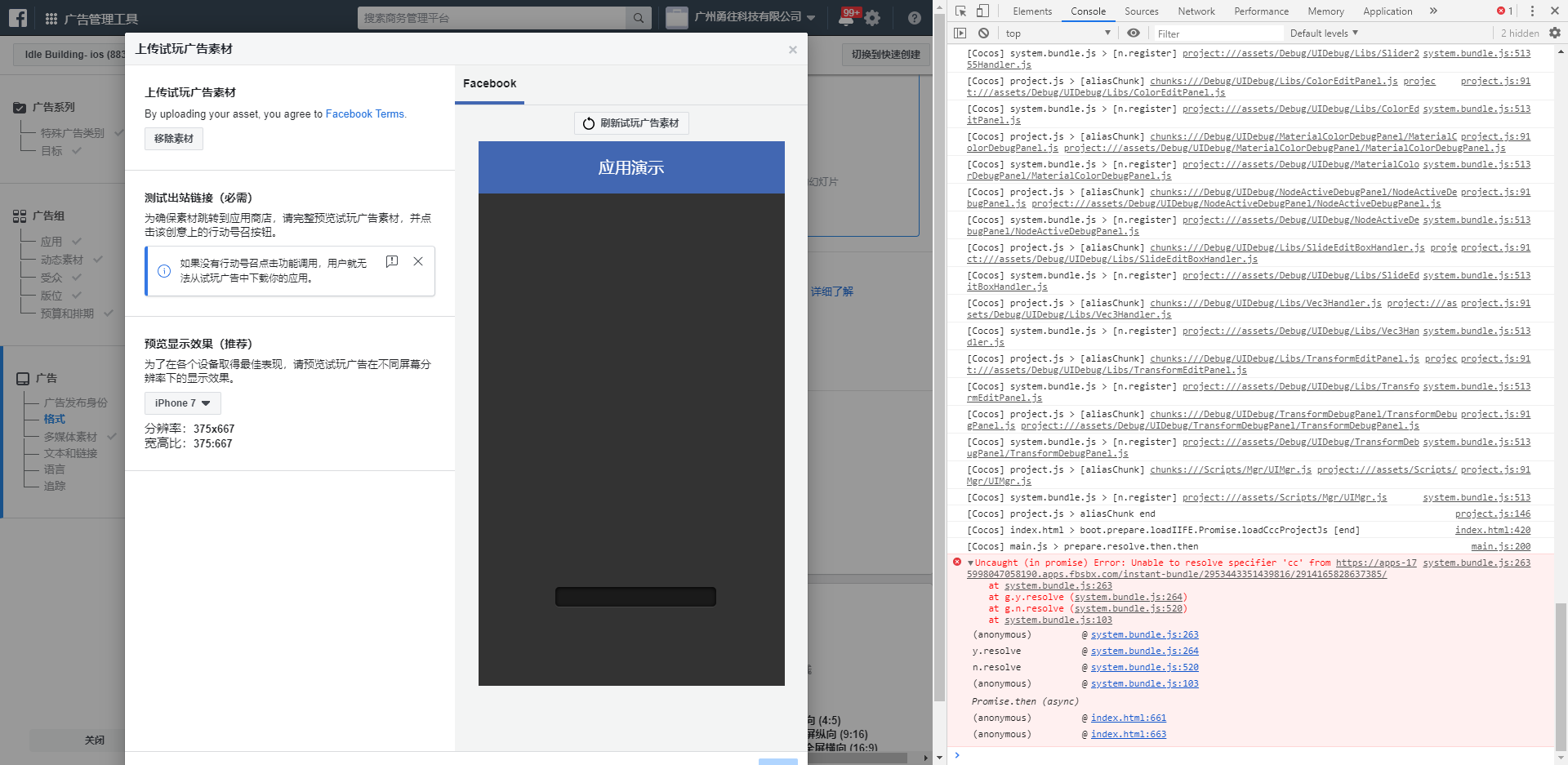Click the 广告组 grid icon
The width and height of the screenshot is (1568, 765).
20,216
